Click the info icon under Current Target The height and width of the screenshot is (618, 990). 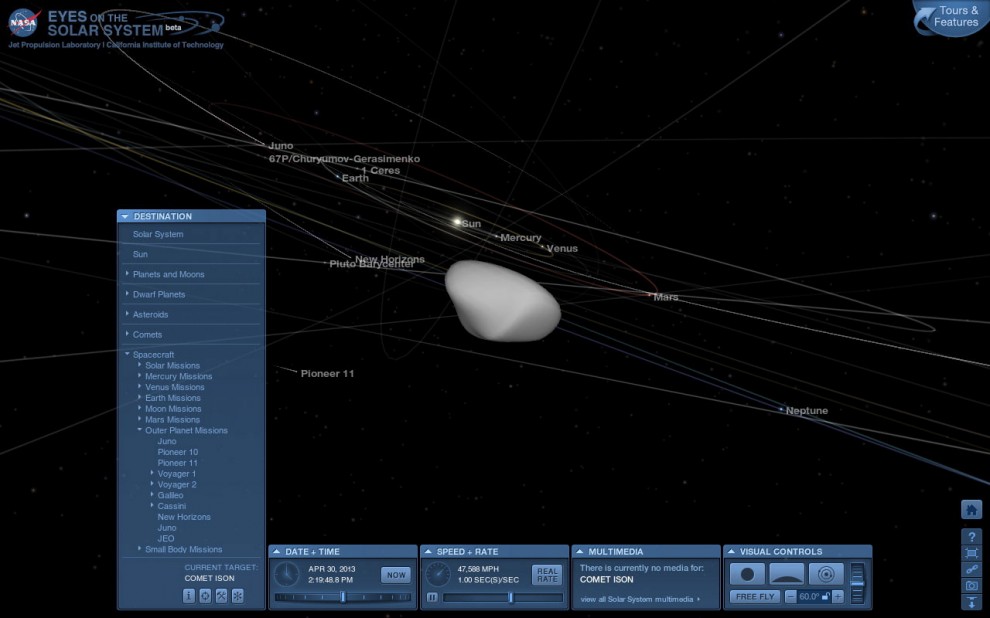click(189, 595)
